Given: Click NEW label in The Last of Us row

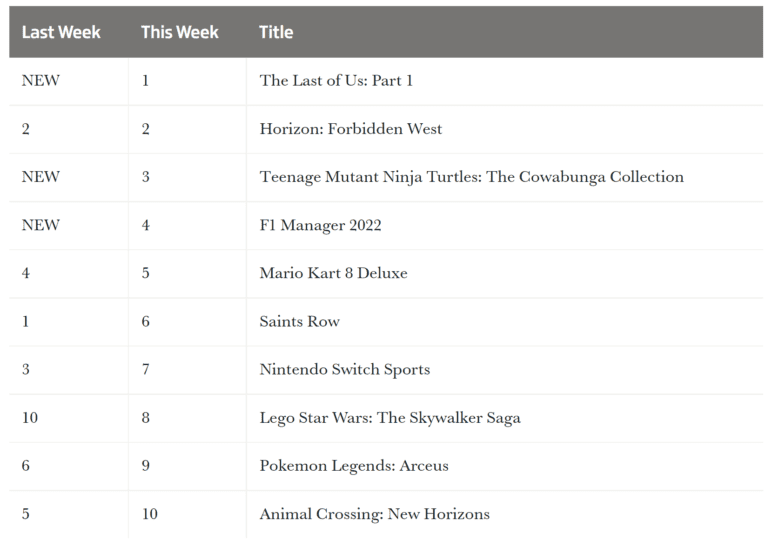Looking at the screenshot, I should click(x=41, y=80).
